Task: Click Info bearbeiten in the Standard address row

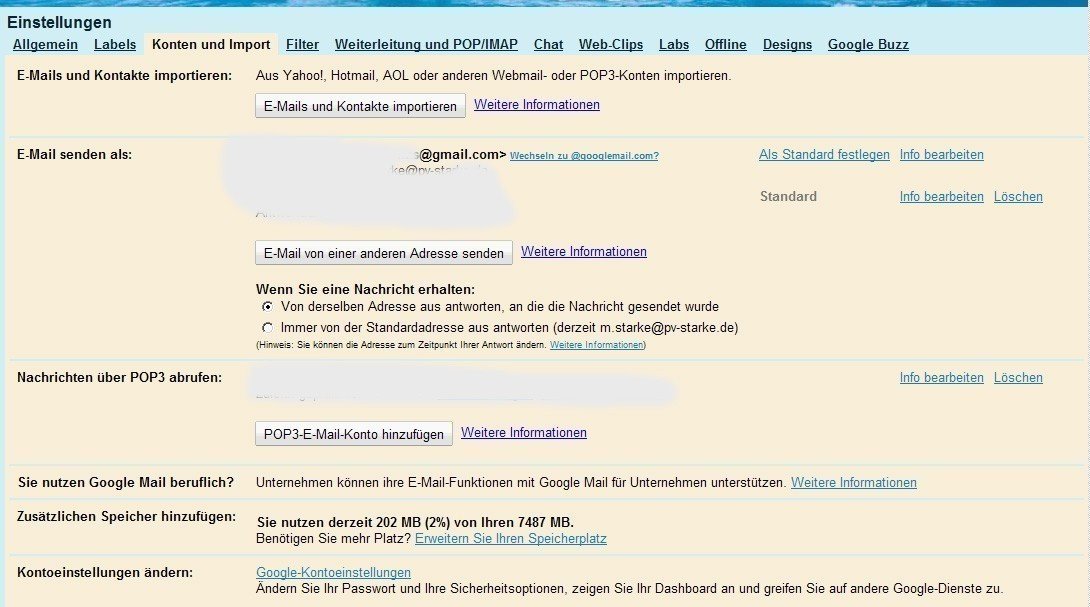Action: point(941,197)
